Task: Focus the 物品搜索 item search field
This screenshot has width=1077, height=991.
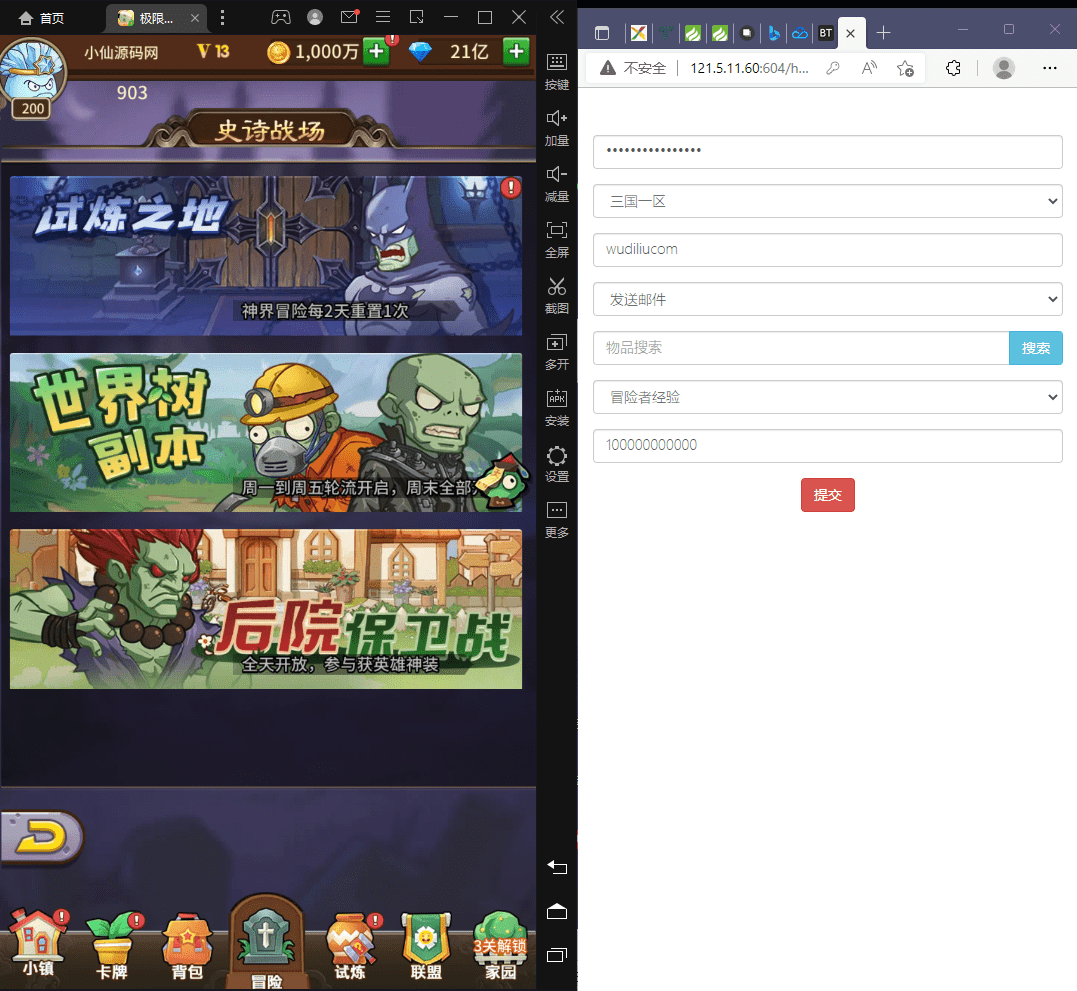Action: (x=801, y=348)
